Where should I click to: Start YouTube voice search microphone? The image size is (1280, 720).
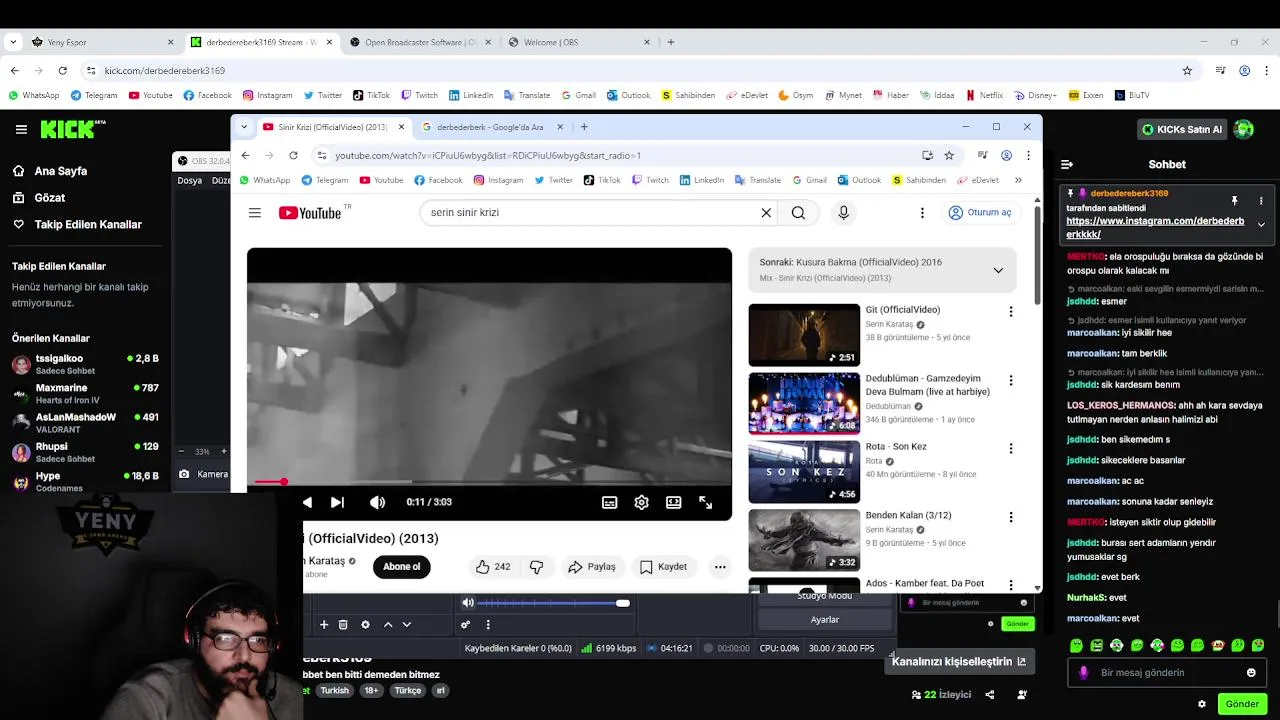(843, 212)
